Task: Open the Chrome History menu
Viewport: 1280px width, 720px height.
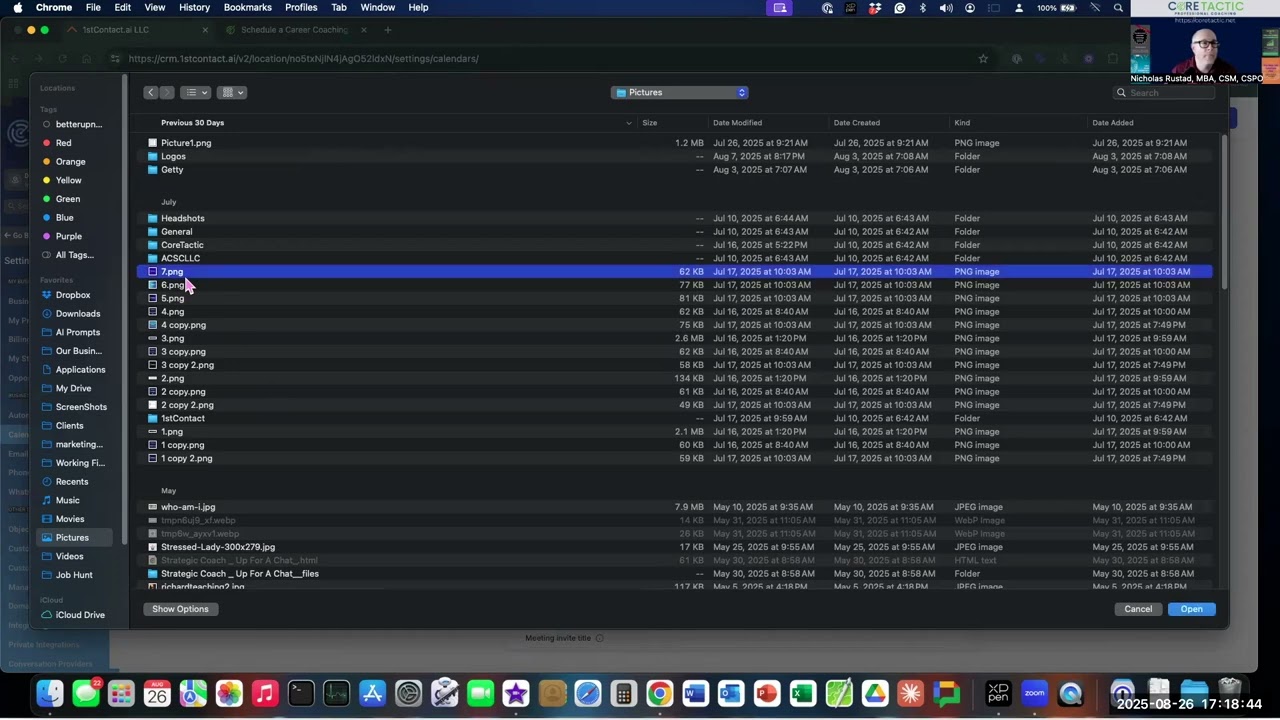Action: (x=194, y=8)
